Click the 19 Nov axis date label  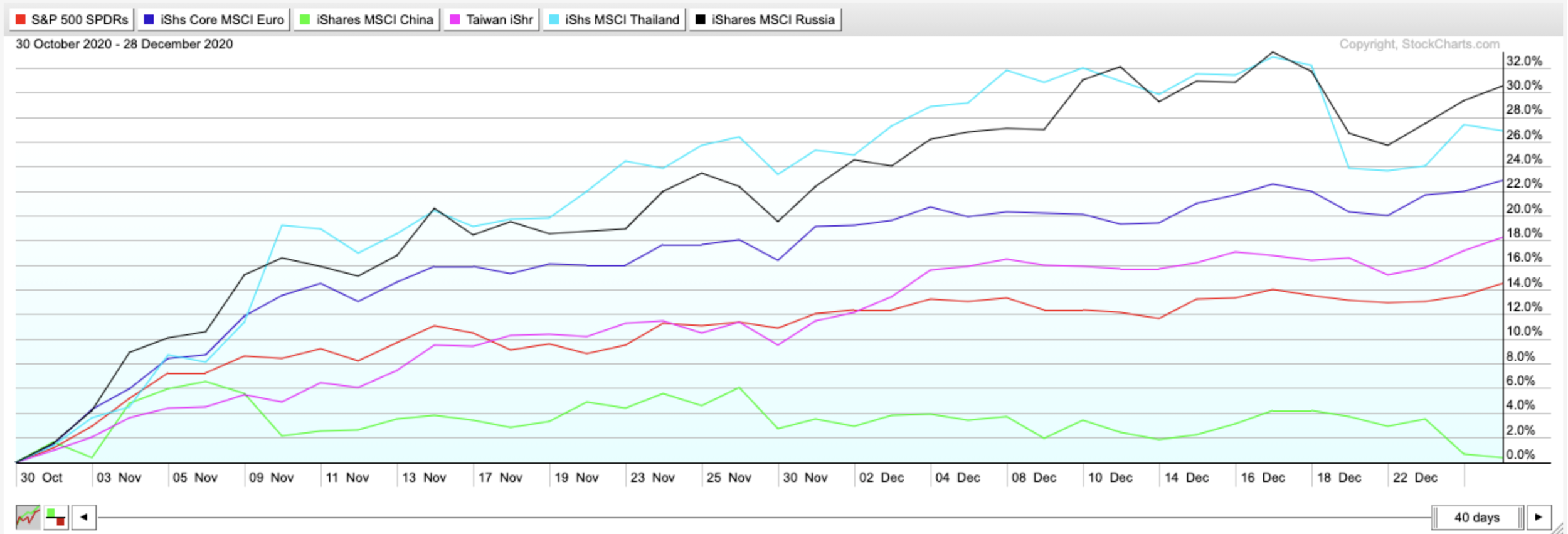click(576, 478)
